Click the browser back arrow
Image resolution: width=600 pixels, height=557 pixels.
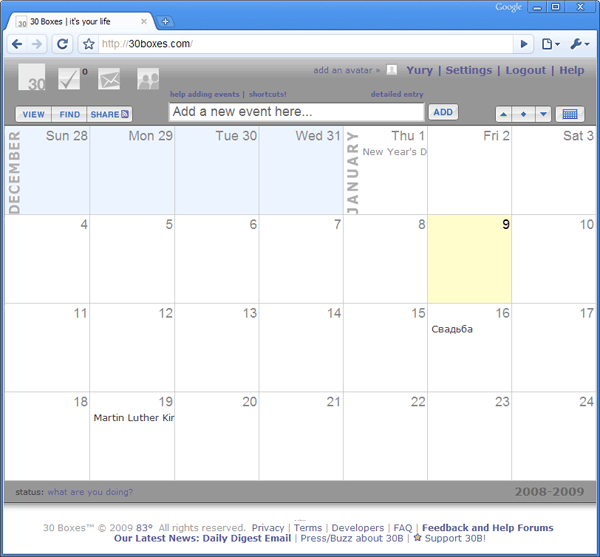tap(17, 44)
